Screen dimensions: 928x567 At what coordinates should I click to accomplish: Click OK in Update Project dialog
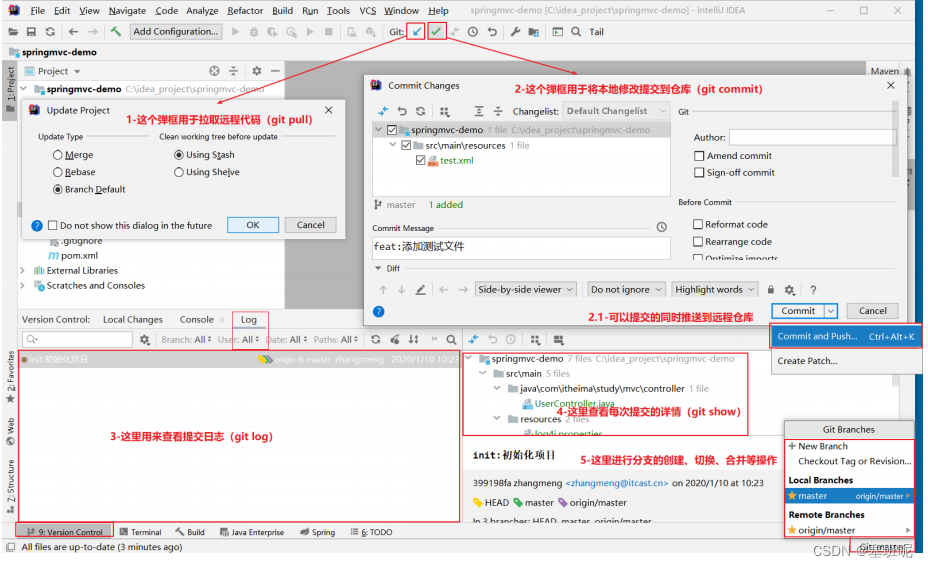tap(253, 225)
